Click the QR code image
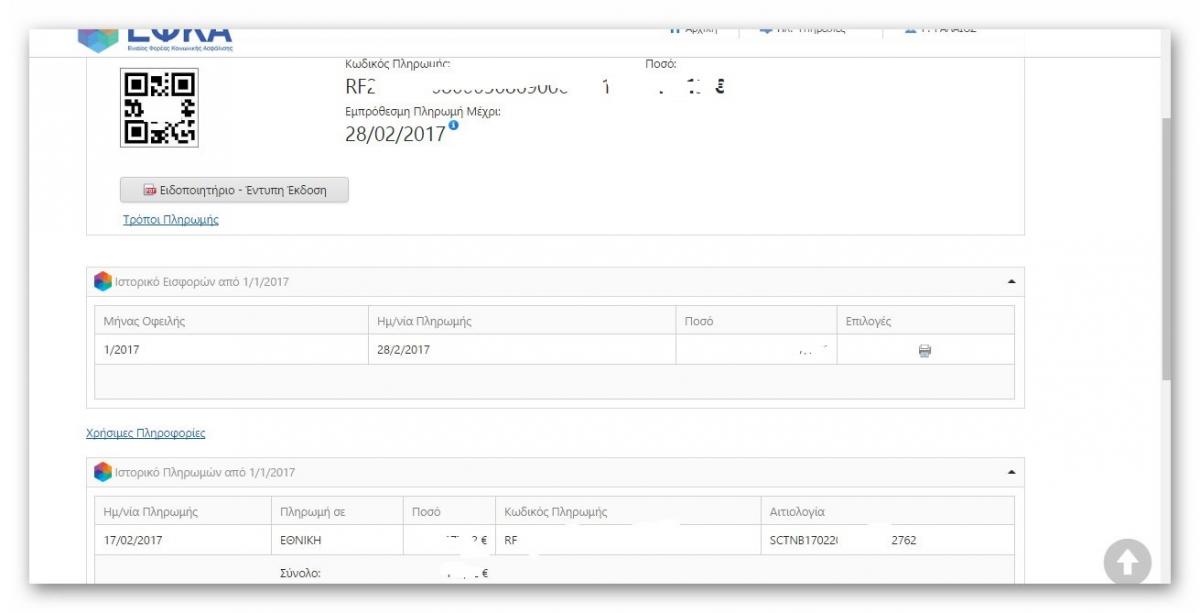The height and width of the screenshot is (613, 1200). (158, 108)
